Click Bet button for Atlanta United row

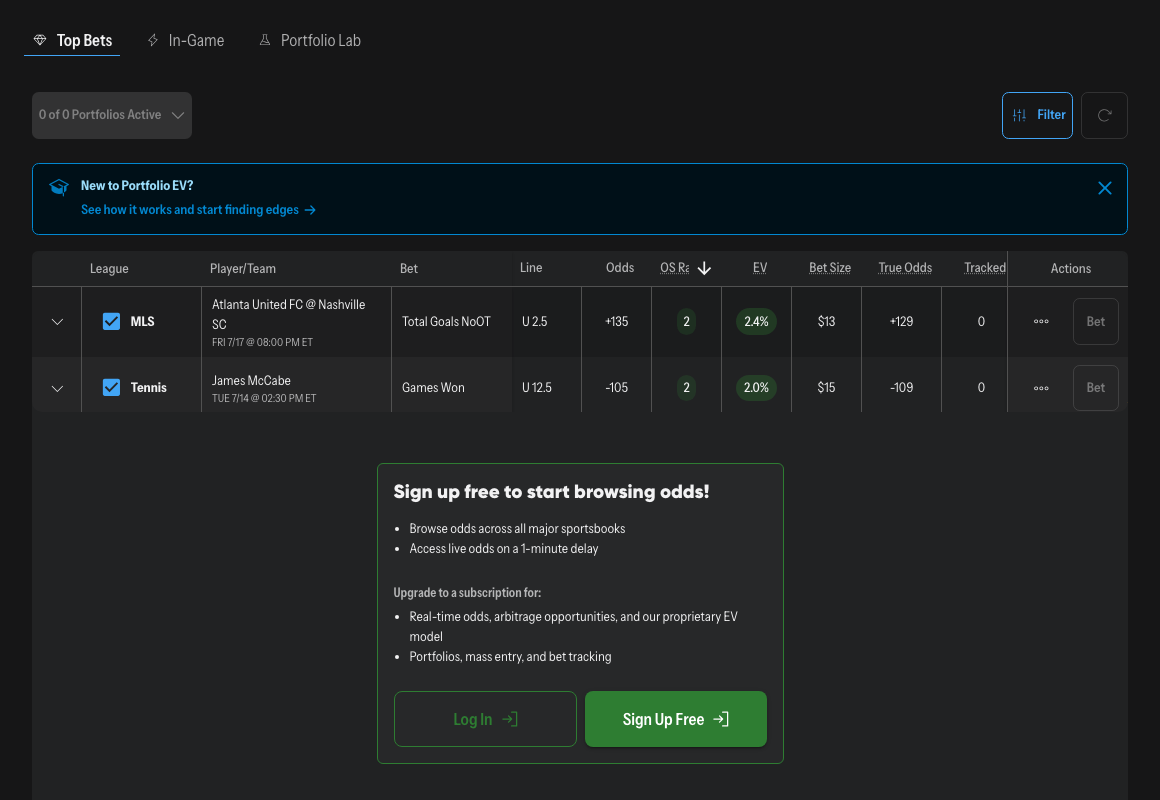[x=1096, y=321]
